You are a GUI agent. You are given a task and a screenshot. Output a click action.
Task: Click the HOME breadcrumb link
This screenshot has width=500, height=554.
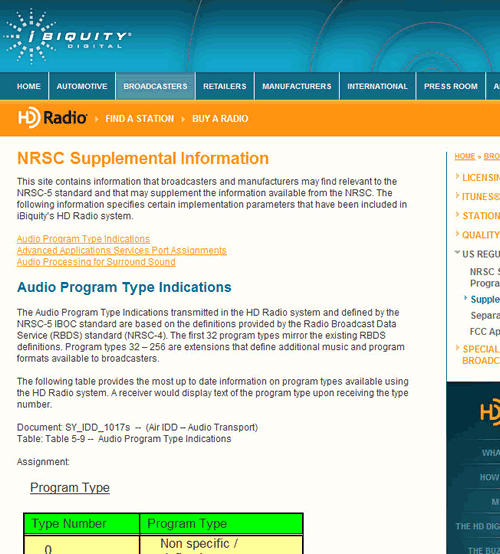465,156
